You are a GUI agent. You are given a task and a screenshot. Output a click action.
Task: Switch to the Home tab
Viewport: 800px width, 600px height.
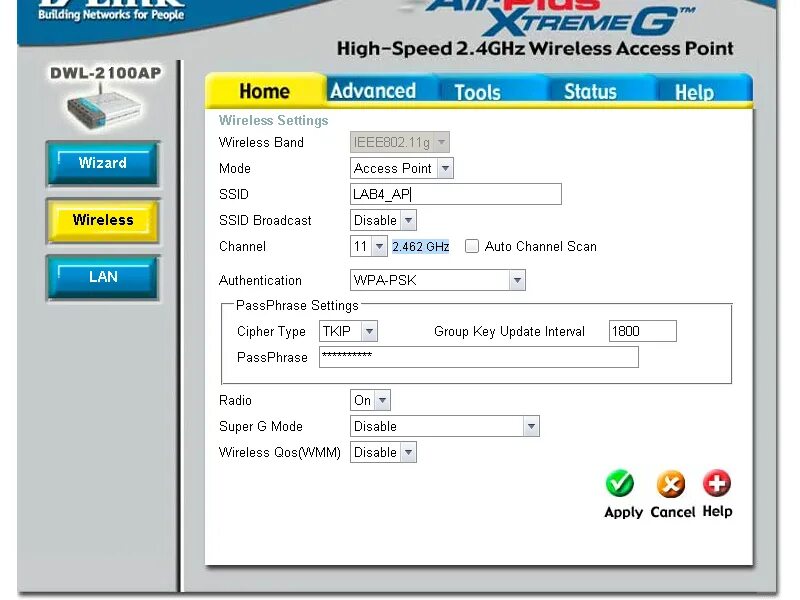click(x=265, y=91)
